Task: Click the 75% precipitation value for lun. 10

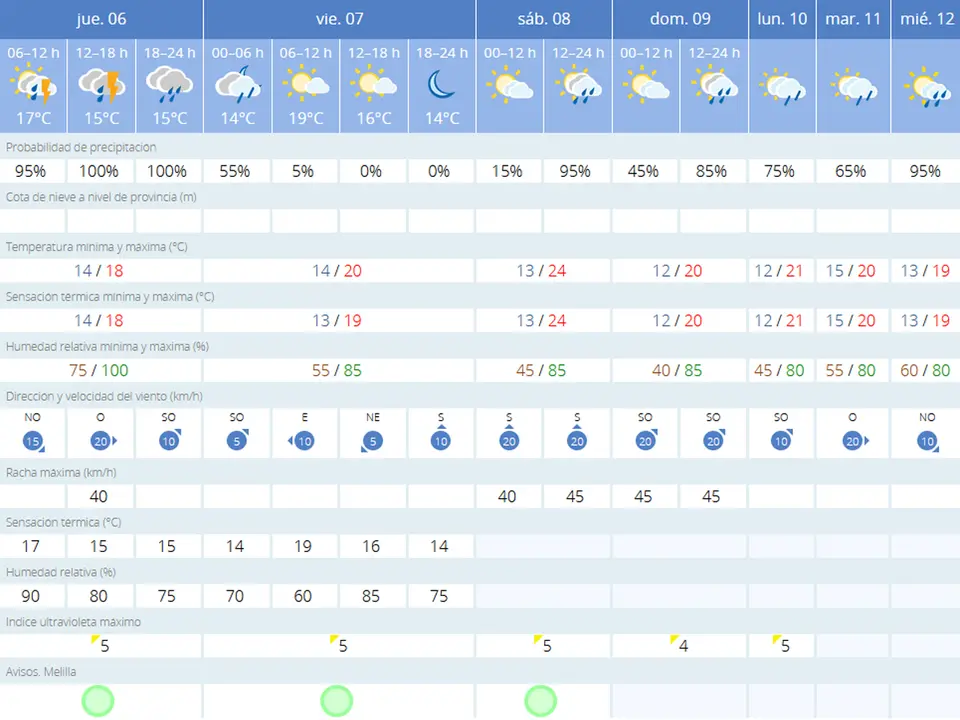Action: tap(779, 171)
